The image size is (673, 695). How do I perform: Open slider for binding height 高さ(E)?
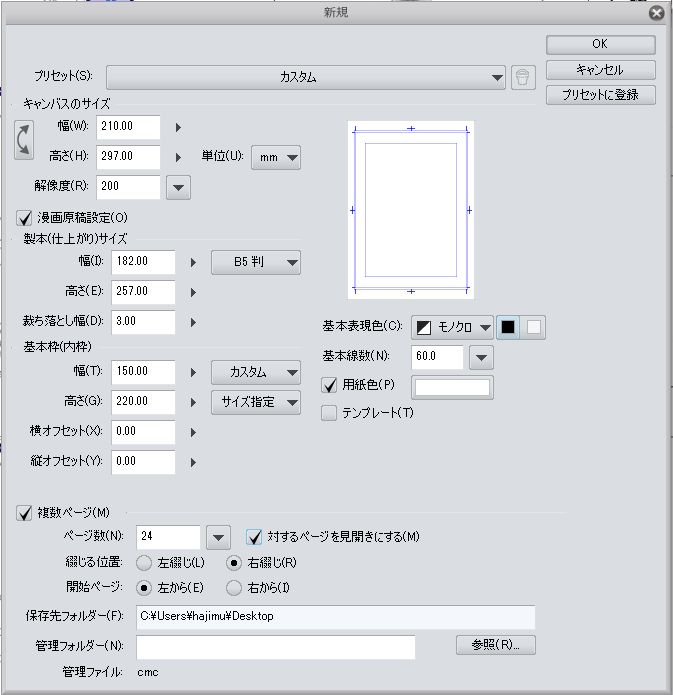point(193,293)
